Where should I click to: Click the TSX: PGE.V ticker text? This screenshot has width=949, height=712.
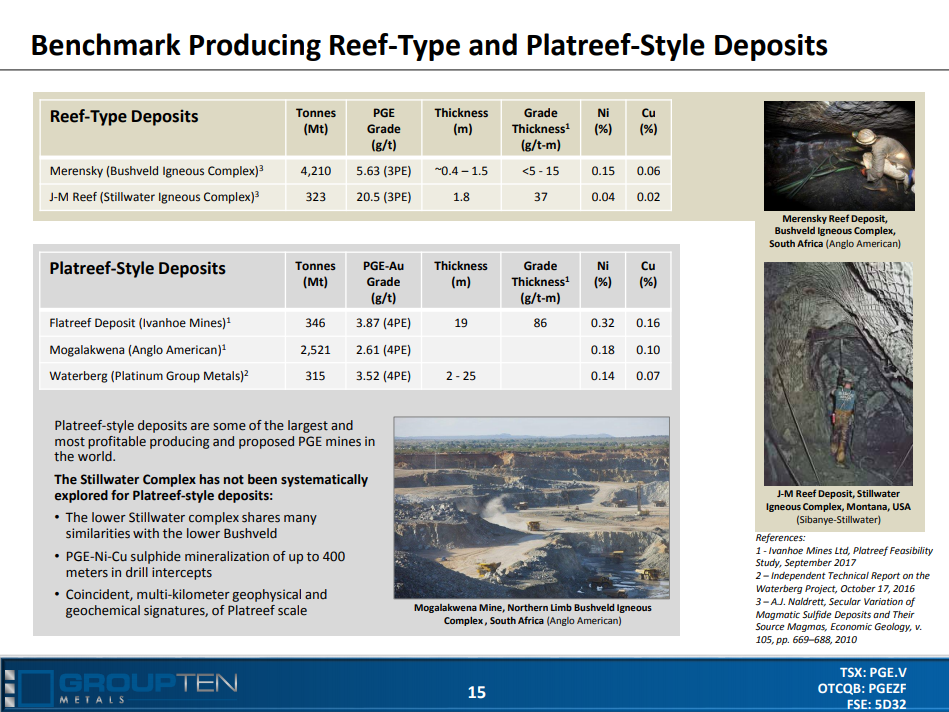873,673
